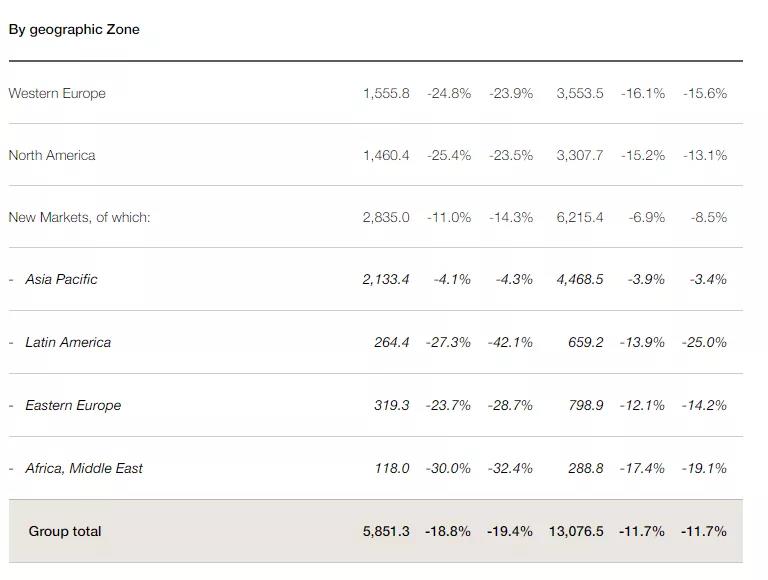Click the Group total row label

pyautogui.click(x=65, y=531)
